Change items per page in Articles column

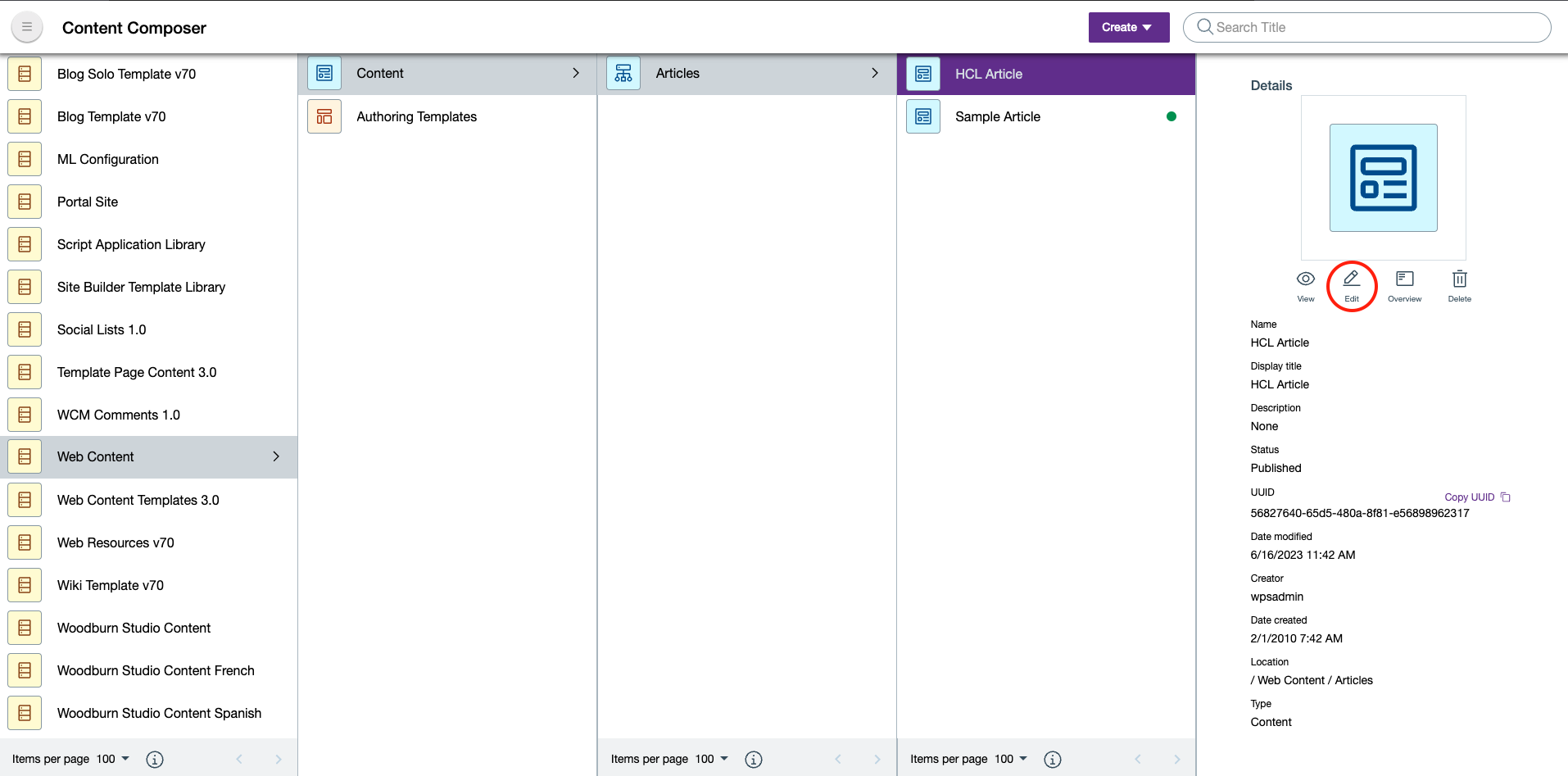(712, 759)
